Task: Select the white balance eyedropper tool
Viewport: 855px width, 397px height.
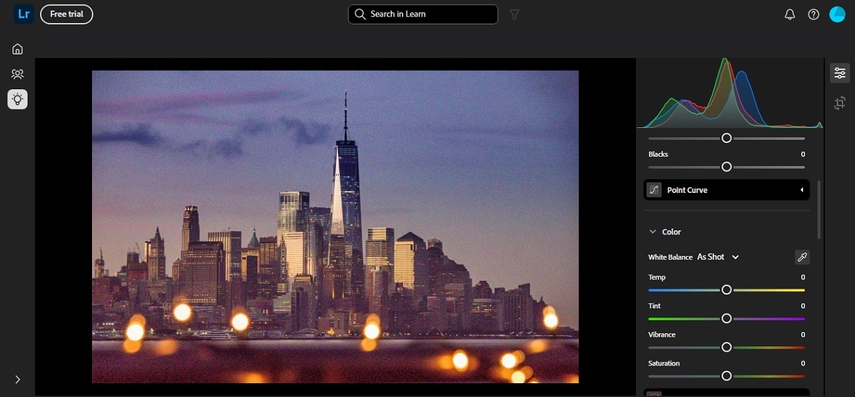Action: [802, 257]
